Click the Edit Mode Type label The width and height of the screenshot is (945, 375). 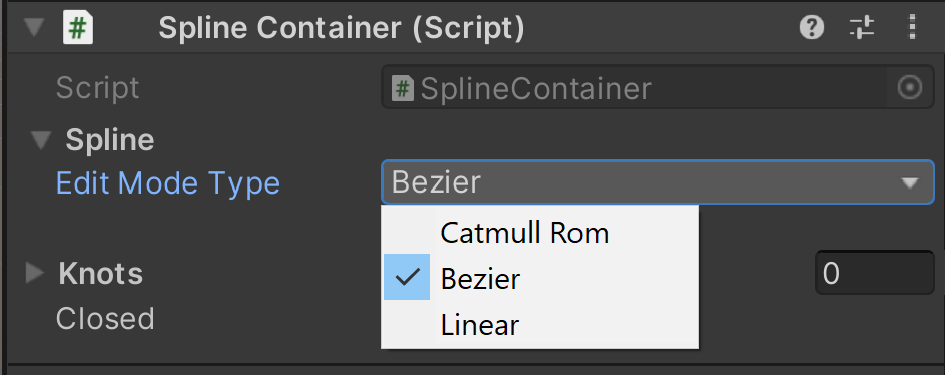pos(168,183)
